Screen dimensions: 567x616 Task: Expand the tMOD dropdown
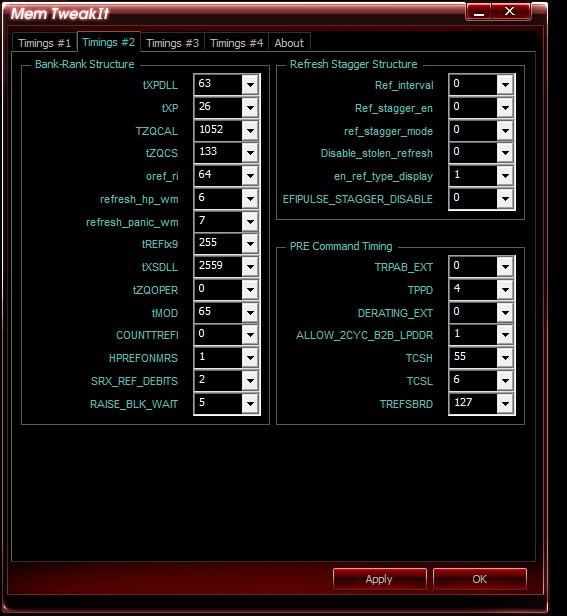[x=250, y=313]
